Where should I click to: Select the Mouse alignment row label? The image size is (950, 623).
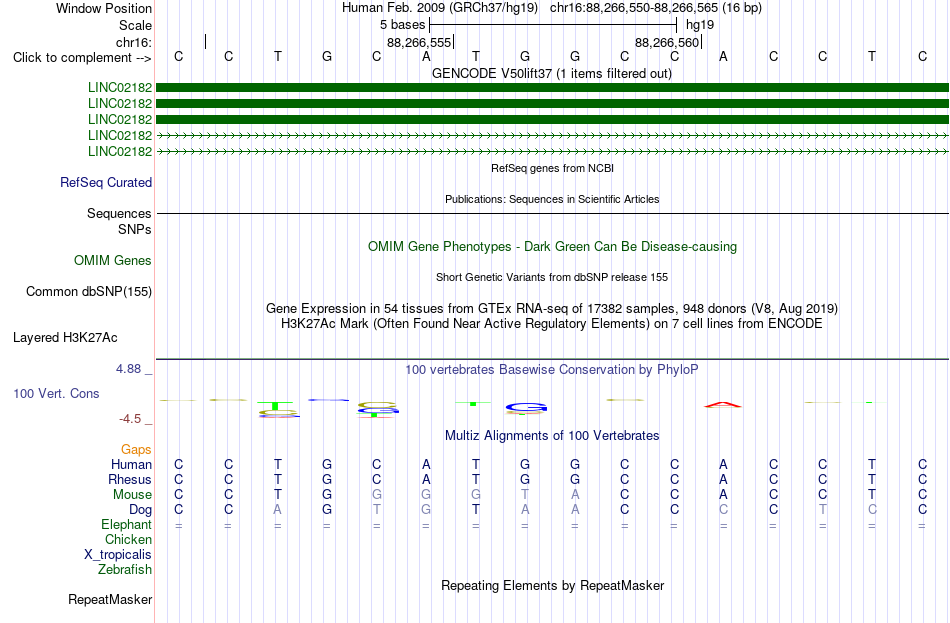133,495
